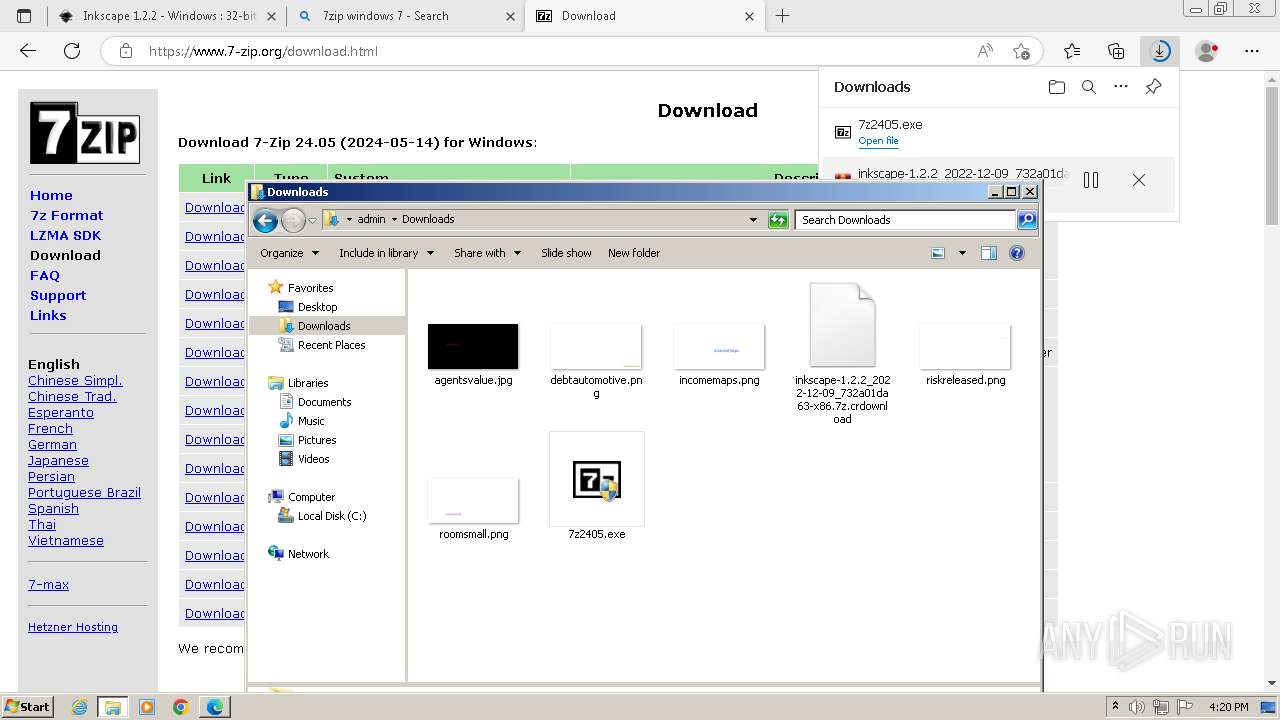Click the browser Back arrow button
Viewport: 1280px width, 720px height.
point(28,51)
